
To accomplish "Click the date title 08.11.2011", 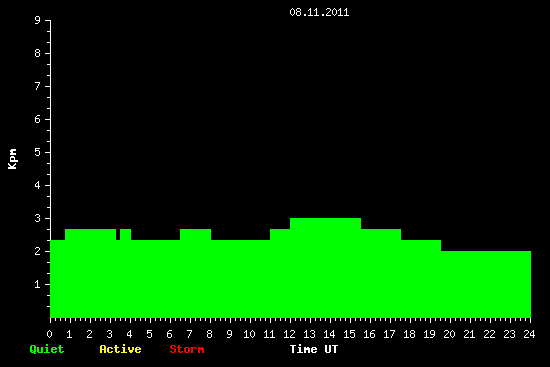I will [319, 12].
